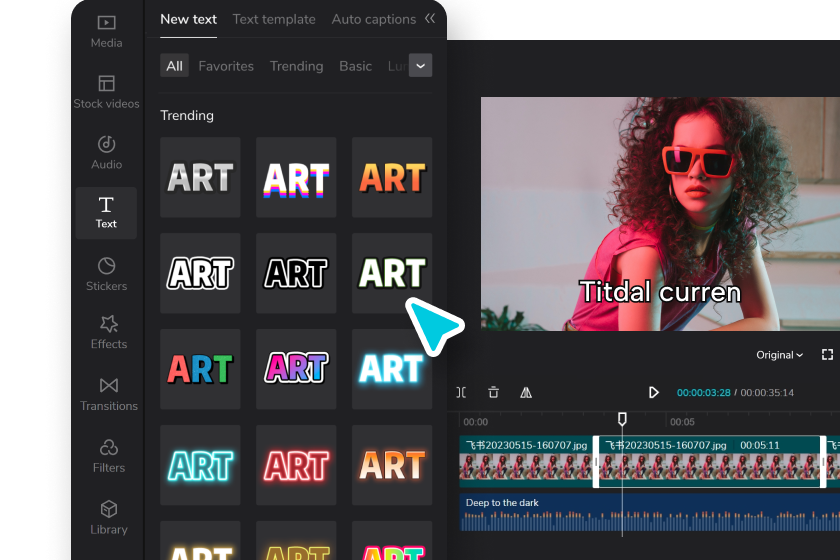Select the Deep to the dark audio track
840x560 pixels.
click(x=649, y=512)
